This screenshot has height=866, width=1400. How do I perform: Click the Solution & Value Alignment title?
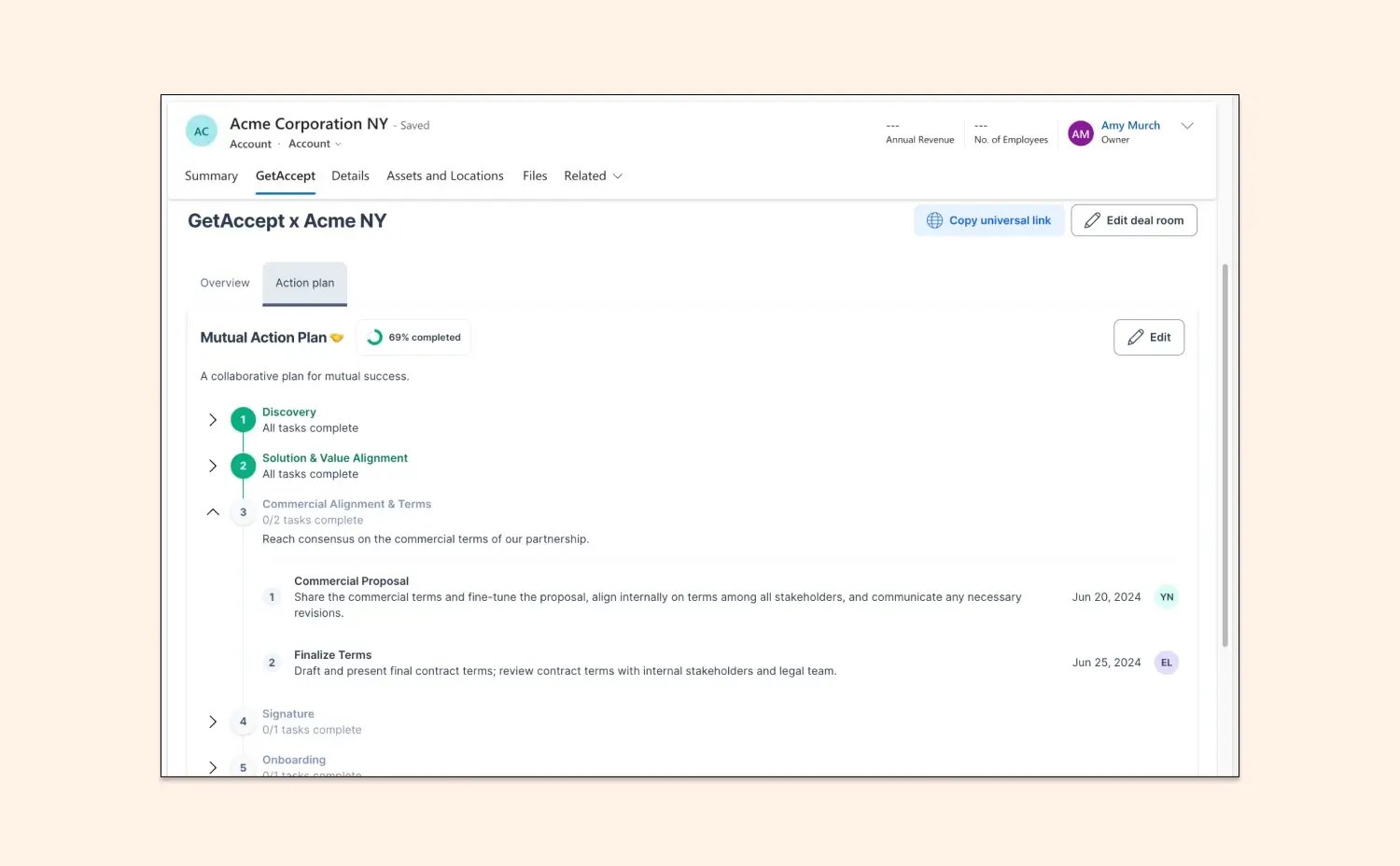pos(335,458)
